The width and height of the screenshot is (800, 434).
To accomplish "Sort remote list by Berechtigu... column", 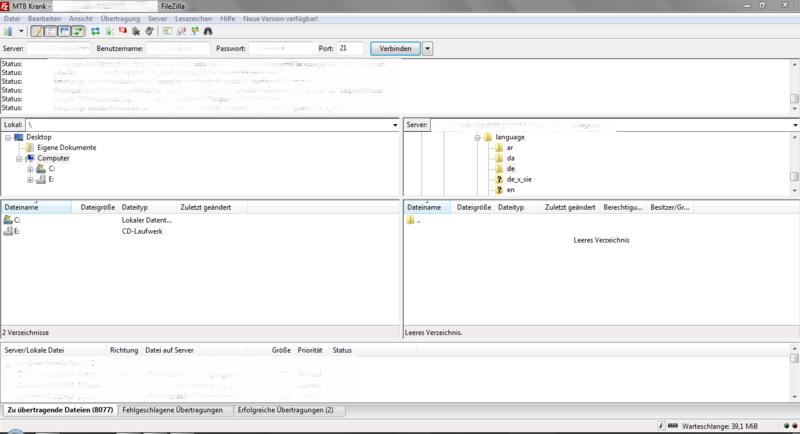I will (622, 208).
